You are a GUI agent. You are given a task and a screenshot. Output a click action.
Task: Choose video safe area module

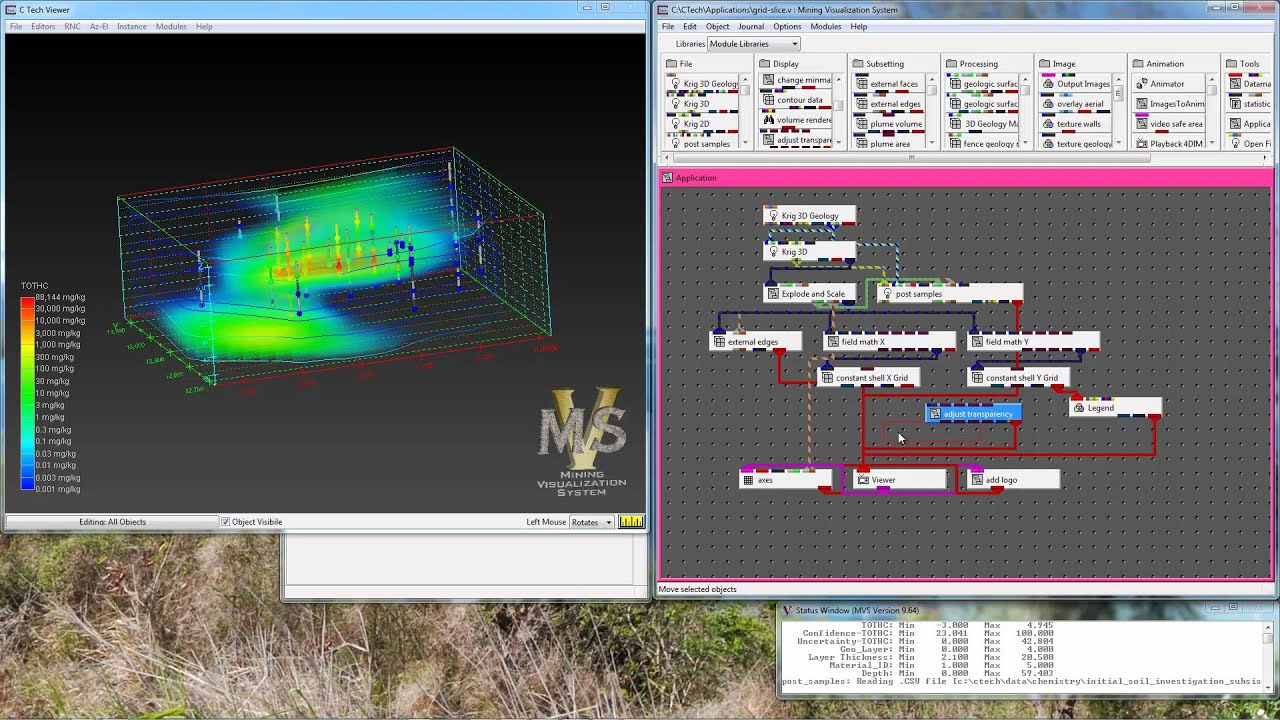point(1169,124)
